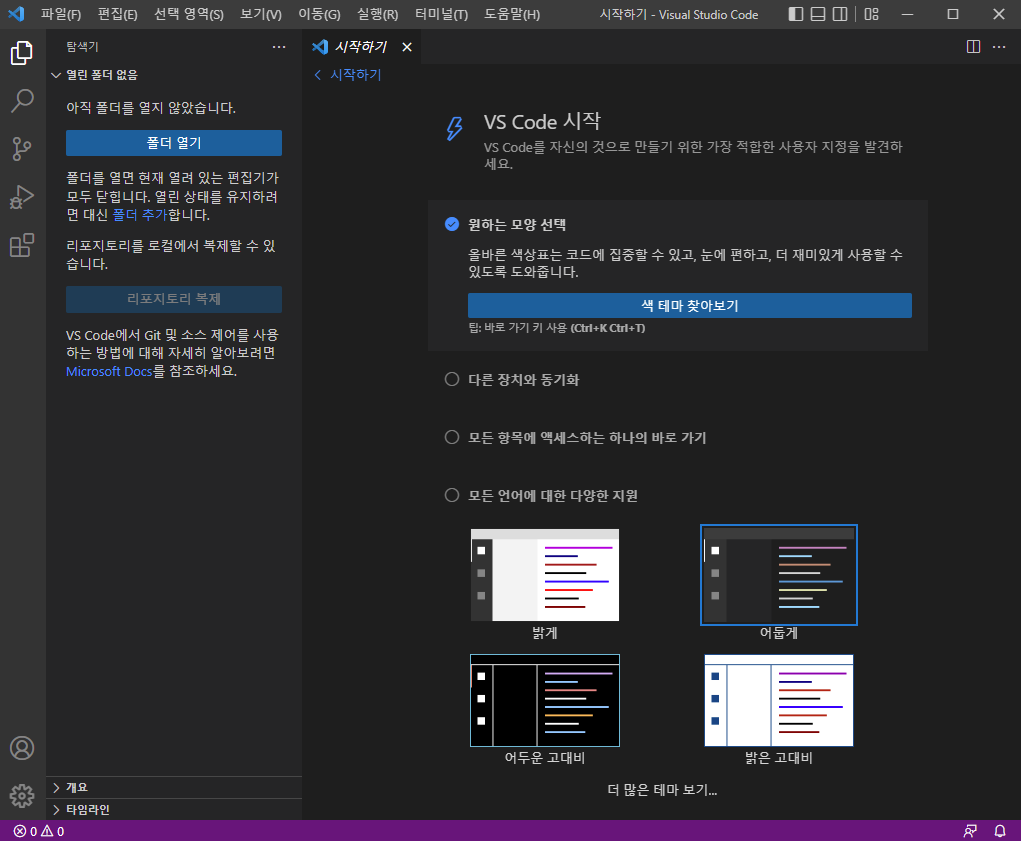Choose the 어두운 고대비 theme thumbnail
The height and width of the screenshot is (841, 1021).
point(545,700)
